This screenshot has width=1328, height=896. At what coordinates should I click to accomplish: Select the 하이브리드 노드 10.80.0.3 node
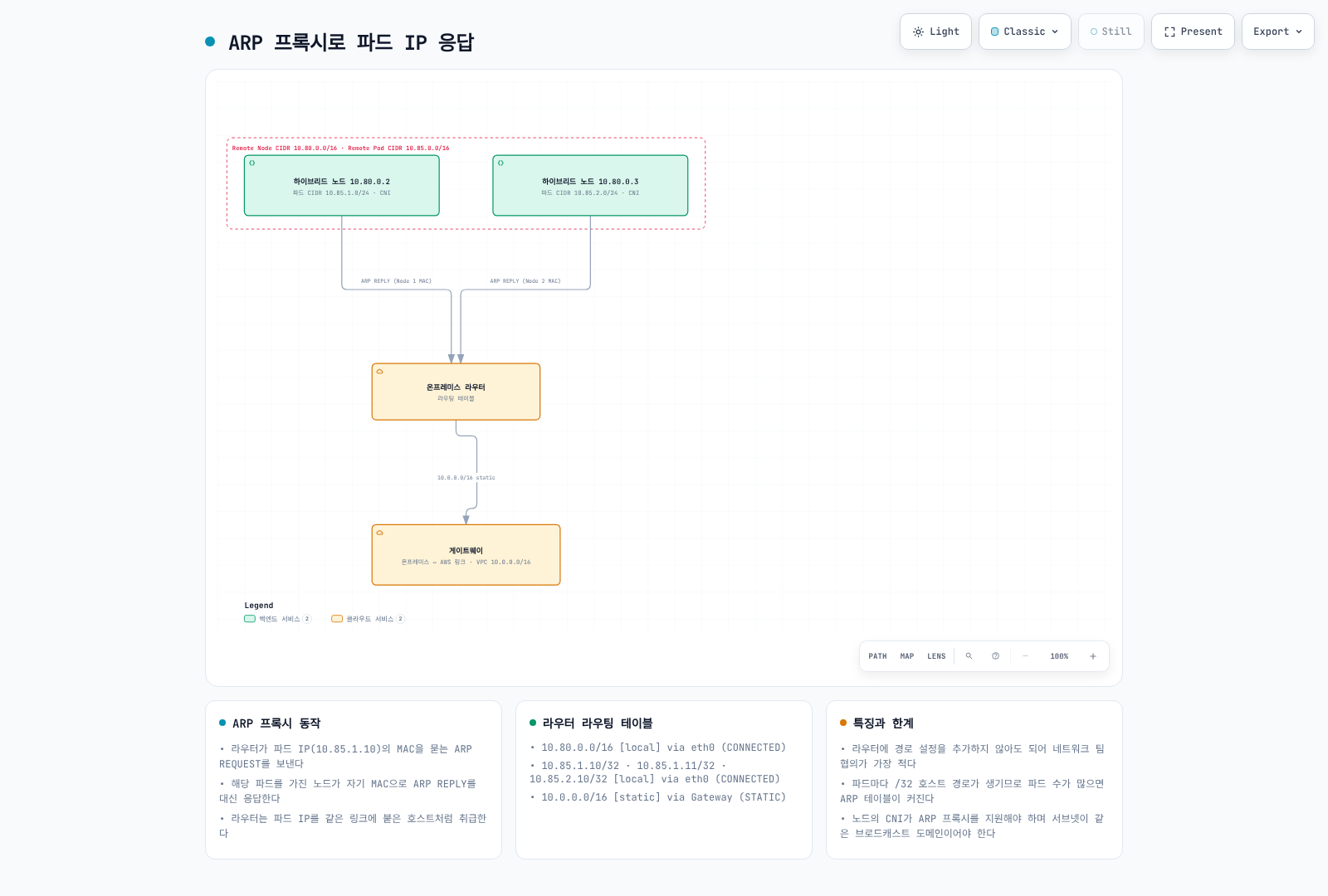[x=590, y=186]
